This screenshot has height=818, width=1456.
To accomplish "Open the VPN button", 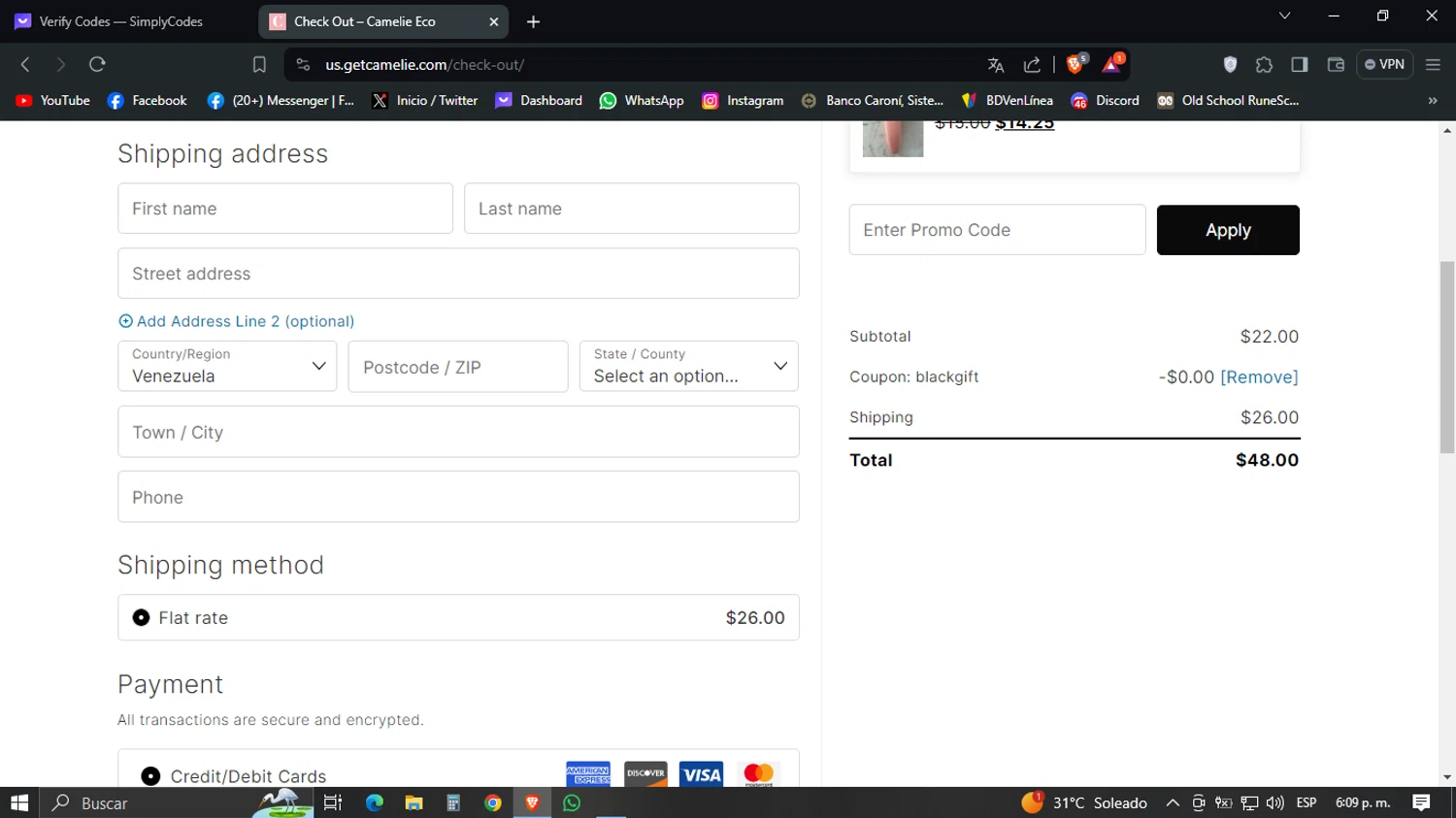I will [x=1385, y=65].
